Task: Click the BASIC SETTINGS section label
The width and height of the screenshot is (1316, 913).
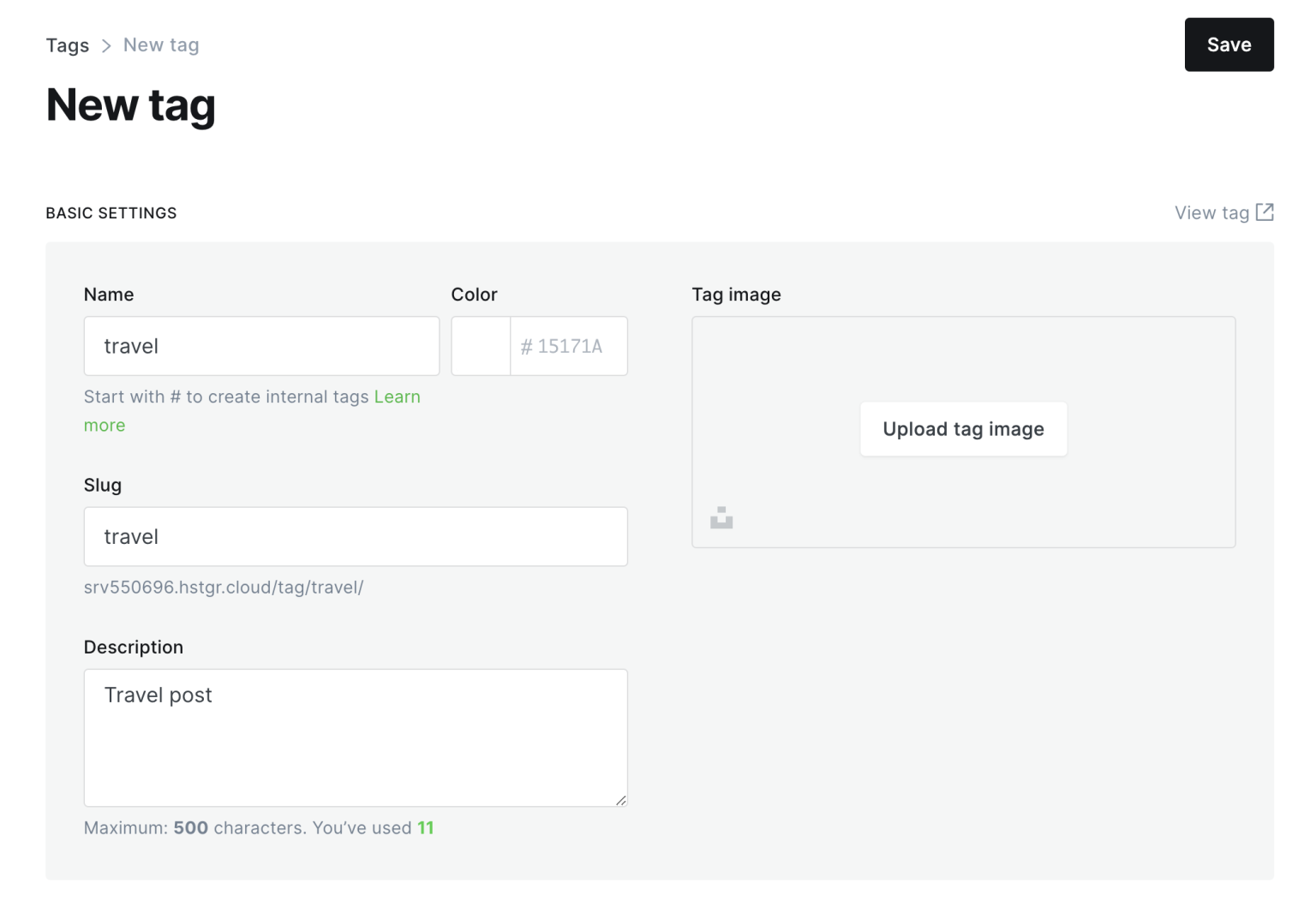Action: click(x=111, y=212)
